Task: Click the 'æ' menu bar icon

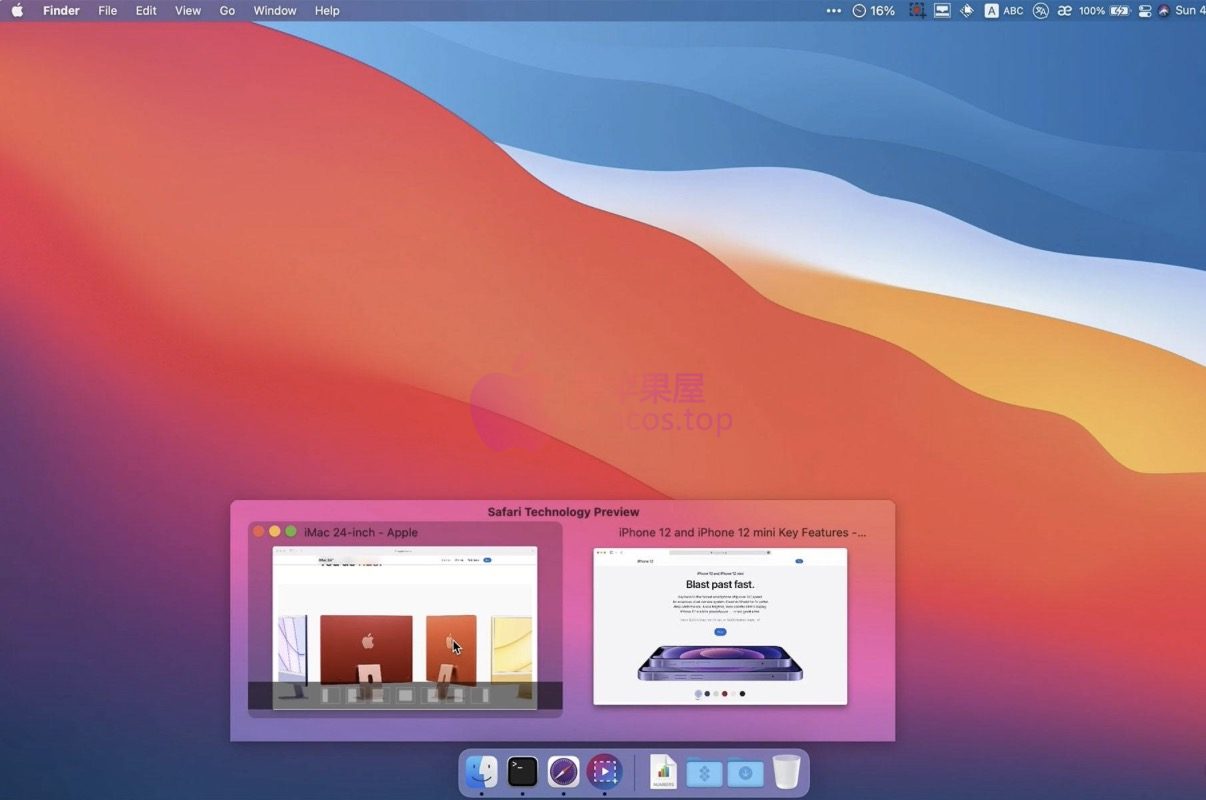Action: coord(1065,10)
